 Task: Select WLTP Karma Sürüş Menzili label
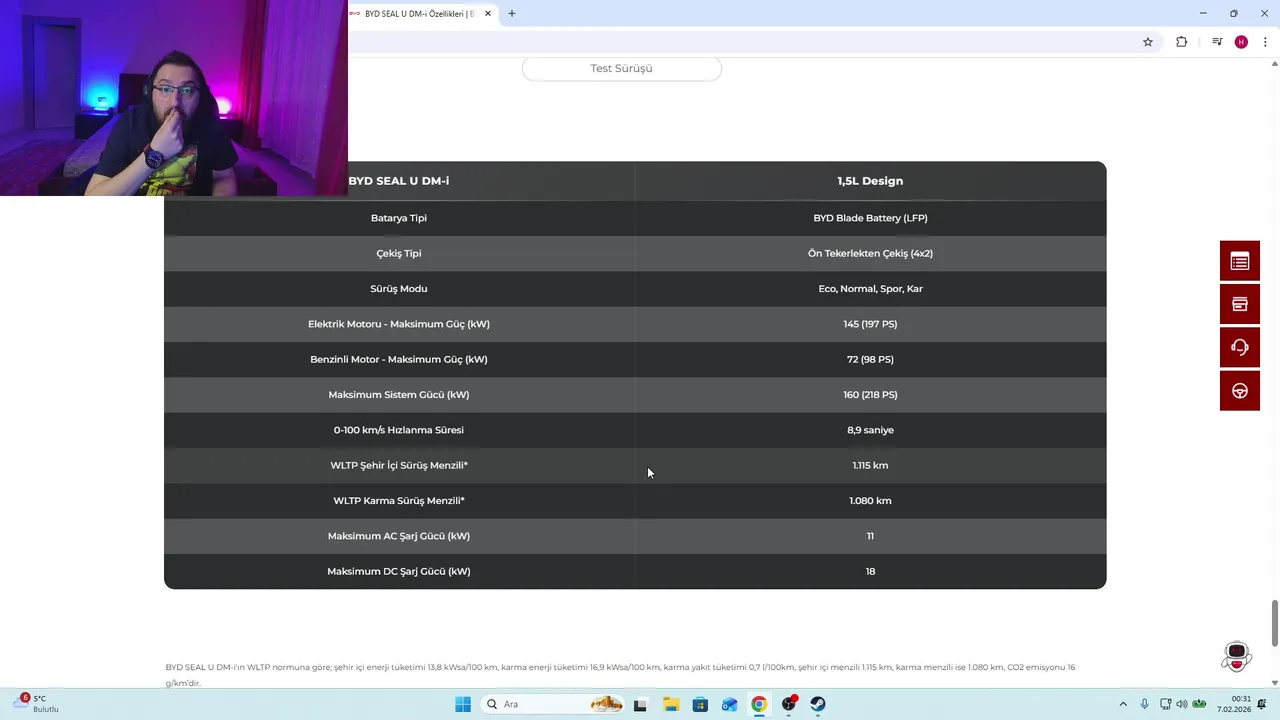(399, 501)
